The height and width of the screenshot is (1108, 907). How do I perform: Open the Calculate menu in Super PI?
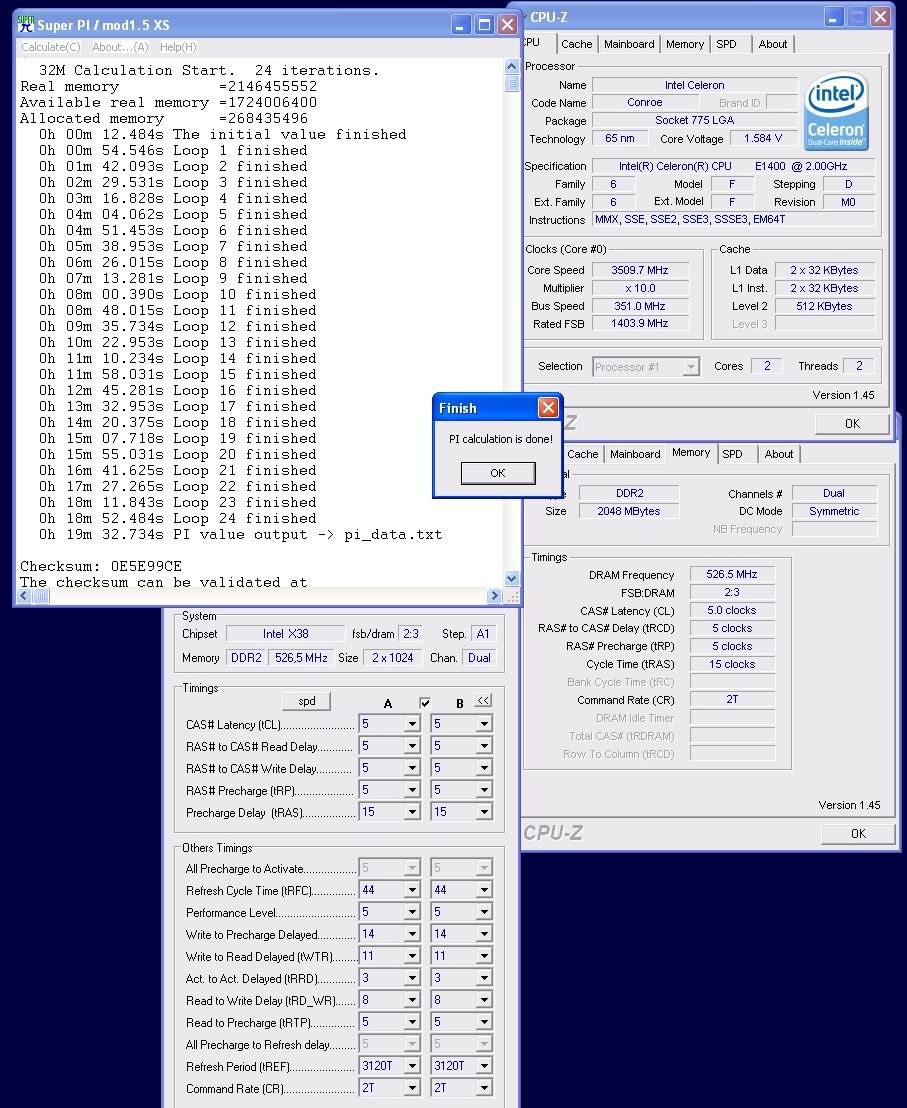[51, 47]
